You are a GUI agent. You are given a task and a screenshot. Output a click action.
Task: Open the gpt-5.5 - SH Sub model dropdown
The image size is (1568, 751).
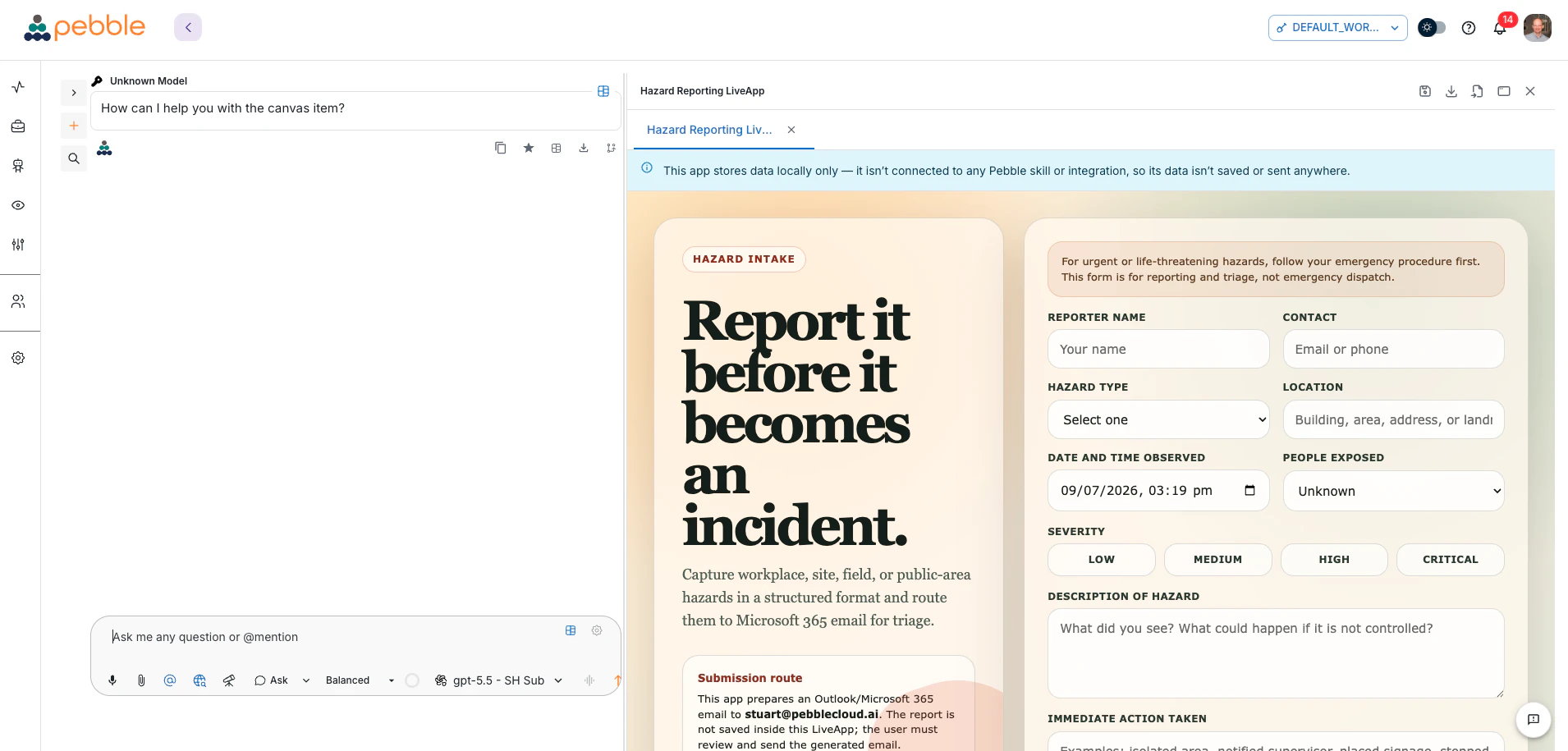[498, 680]
